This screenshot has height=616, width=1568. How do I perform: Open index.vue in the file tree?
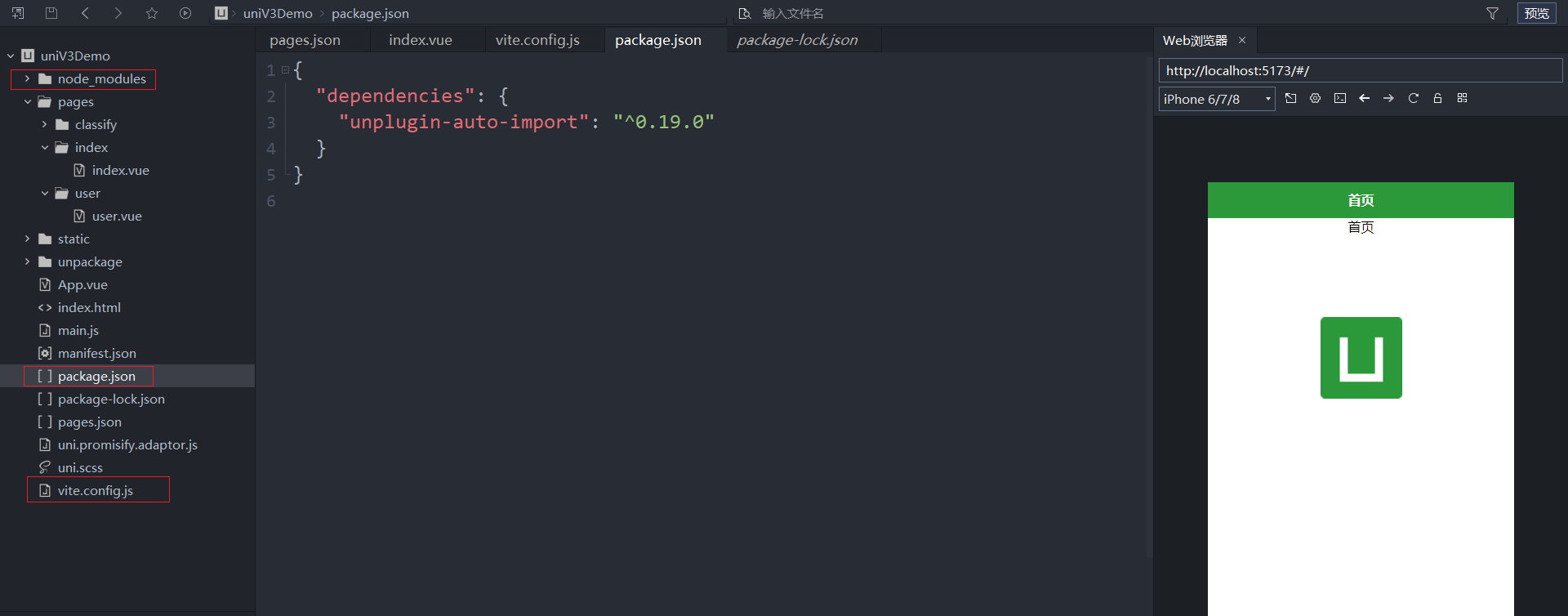coord(120,170)
